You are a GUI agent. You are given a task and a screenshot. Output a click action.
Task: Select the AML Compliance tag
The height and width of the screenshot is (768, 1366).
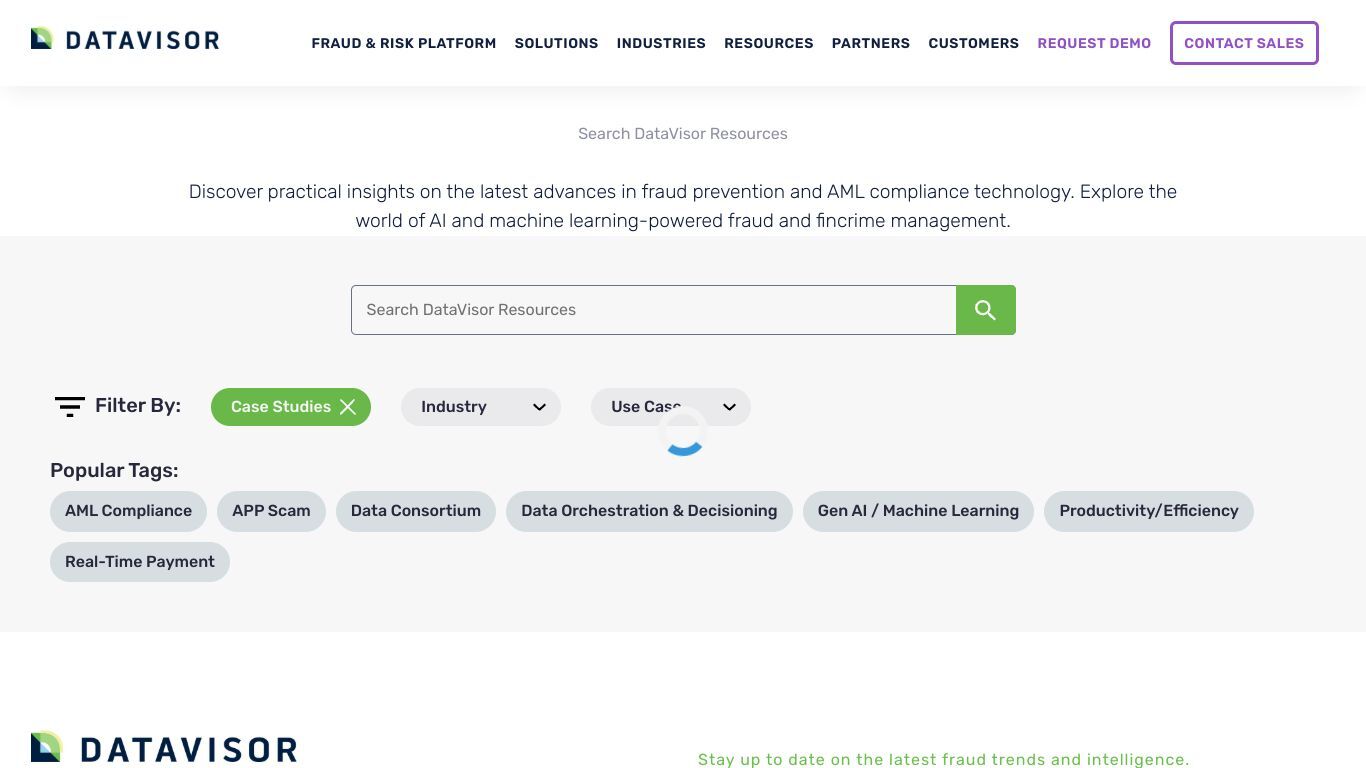(x=128, y=511)
